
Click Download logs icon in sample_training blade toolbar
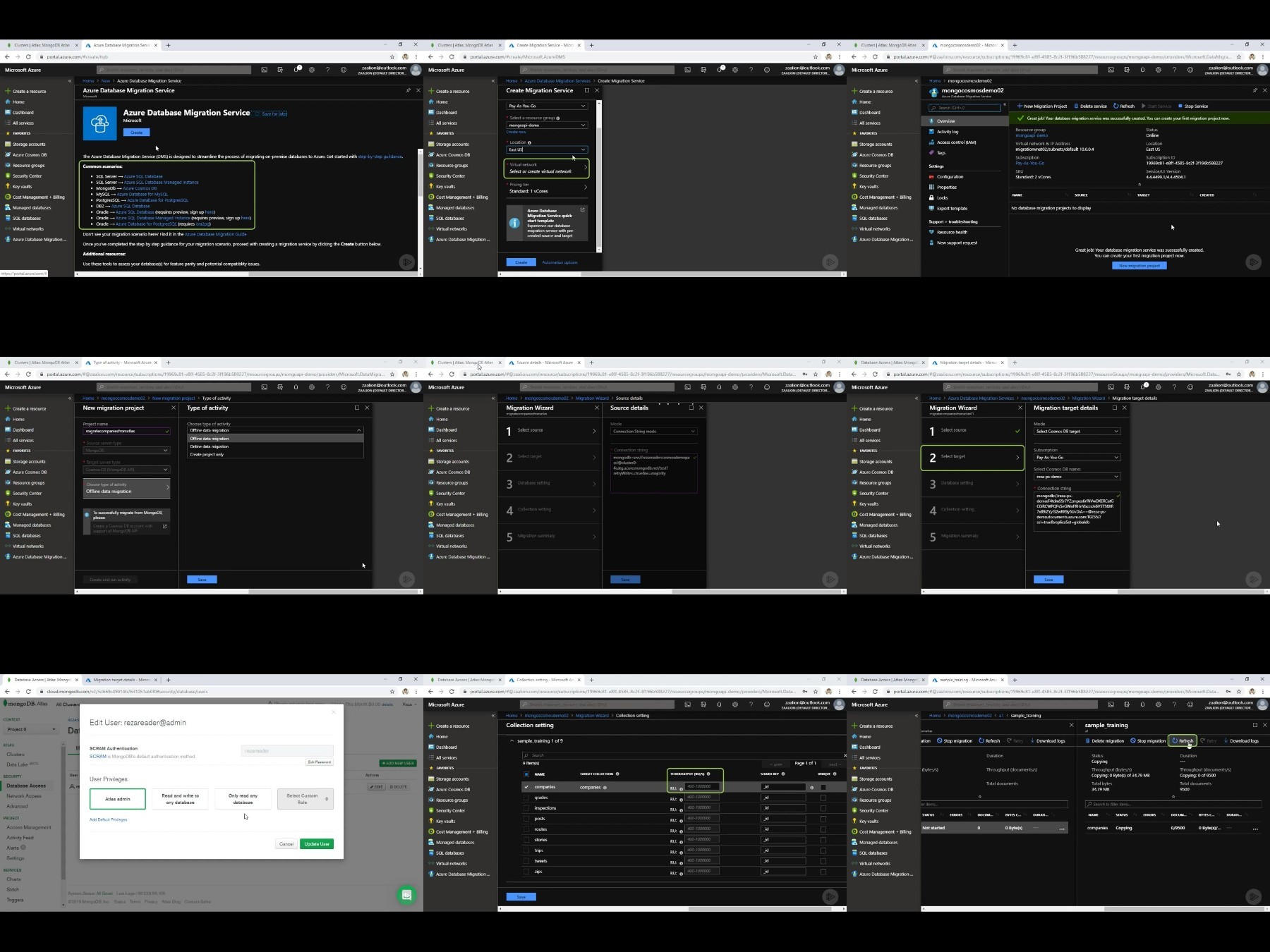coord(1226,740)
